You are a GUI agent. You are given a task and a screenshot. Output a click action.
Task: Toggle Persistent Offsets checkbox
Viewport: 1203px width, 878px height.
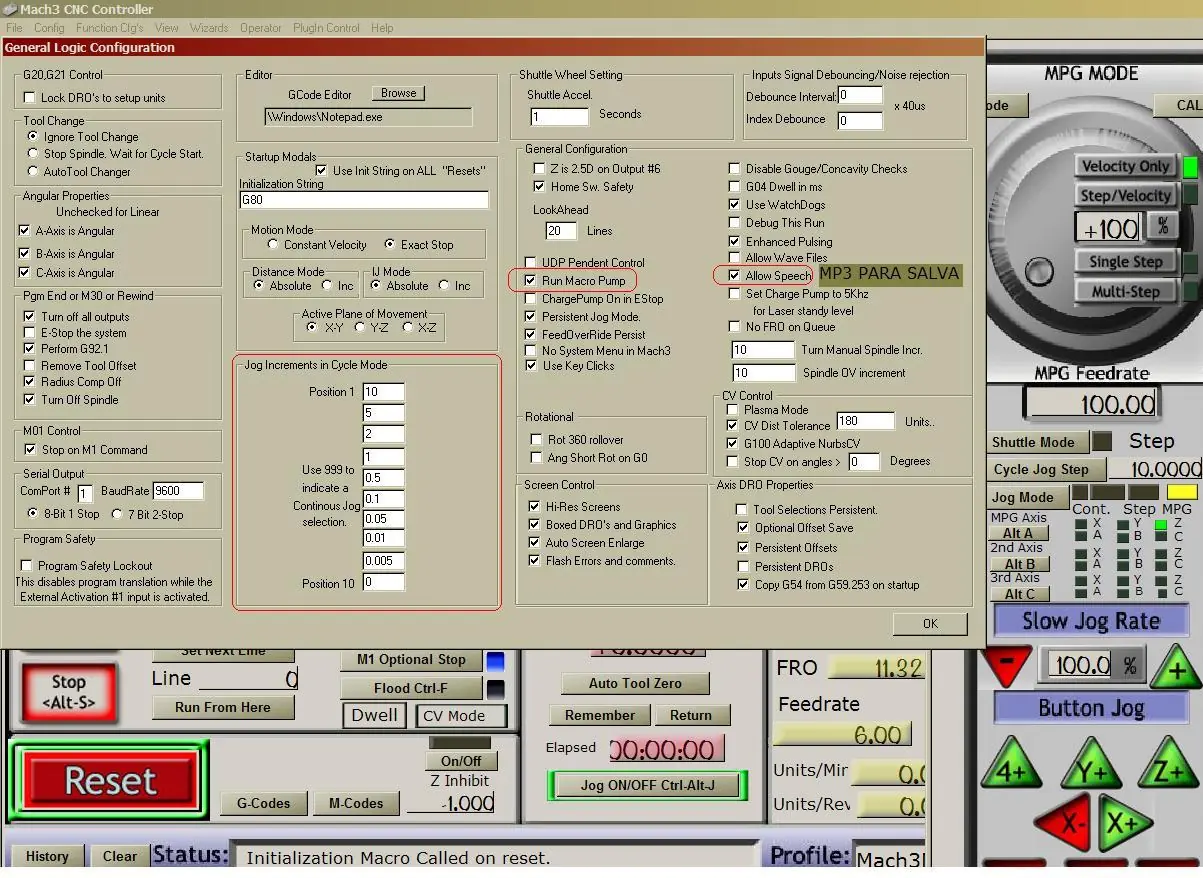pos(743,548)
